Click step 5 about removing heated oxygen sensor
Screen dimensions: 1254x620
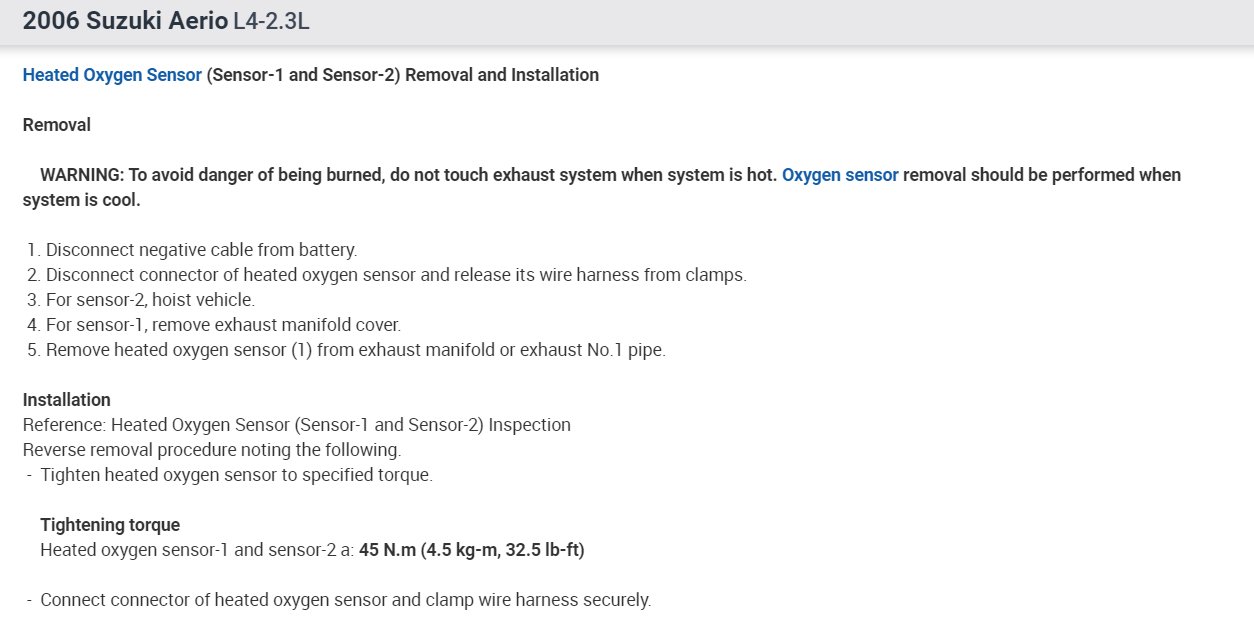pyautogui.click(x=355, y=350)
